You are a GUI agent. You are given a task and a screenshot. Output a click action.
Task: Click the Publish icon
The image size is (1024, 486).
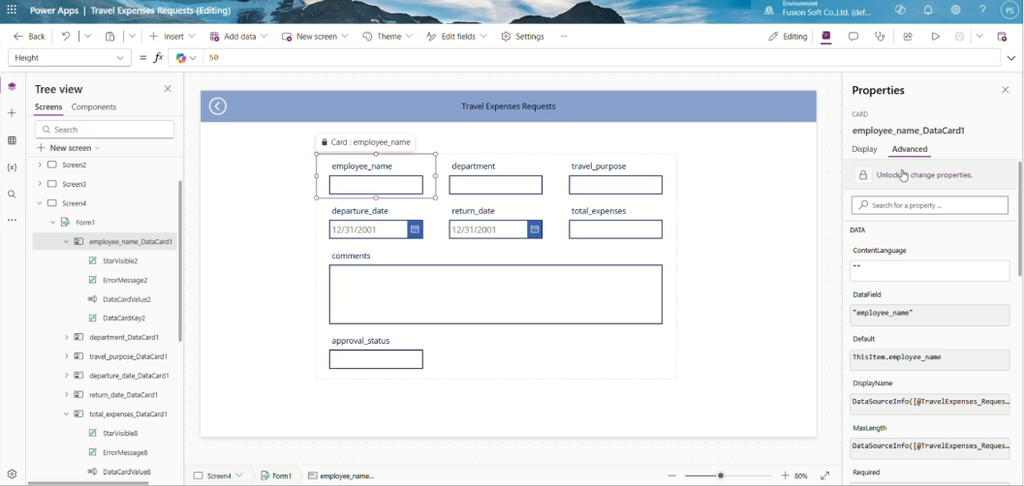[1002, 37]
